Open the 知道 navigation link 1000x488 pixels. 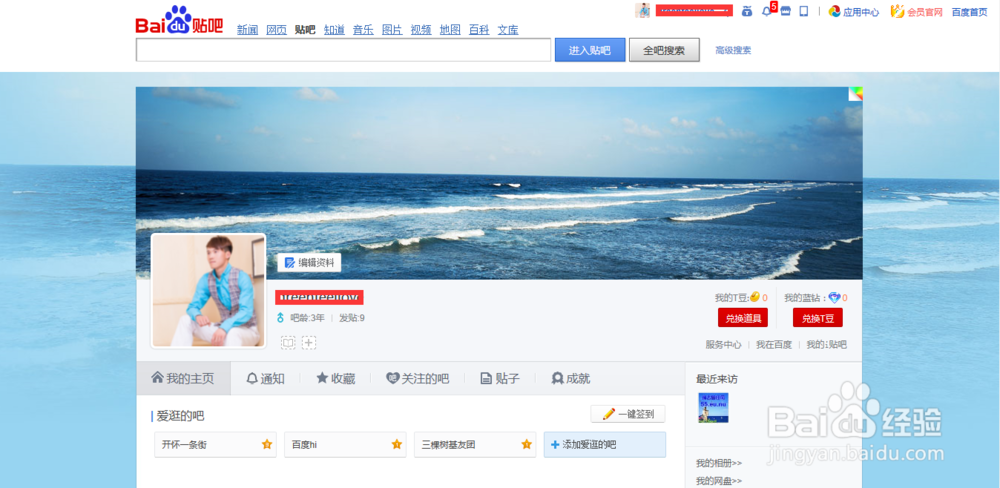(334, 29)
